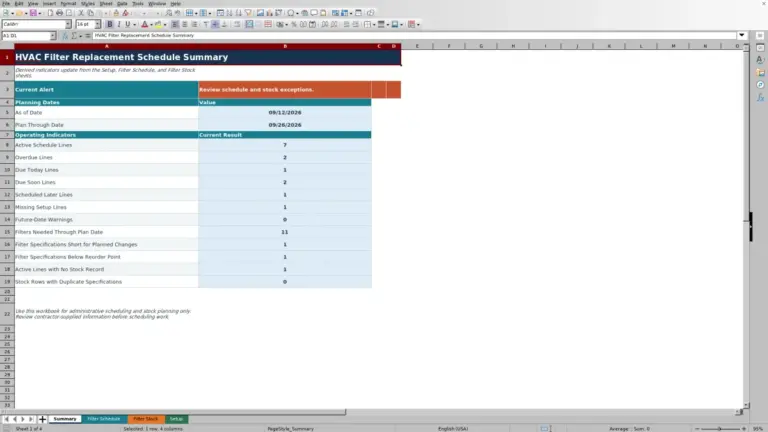The width and height of the screenshot is (768, 432).
Task: Click PageStyle_Summary in status bar
Action: (x=290, y=429)
